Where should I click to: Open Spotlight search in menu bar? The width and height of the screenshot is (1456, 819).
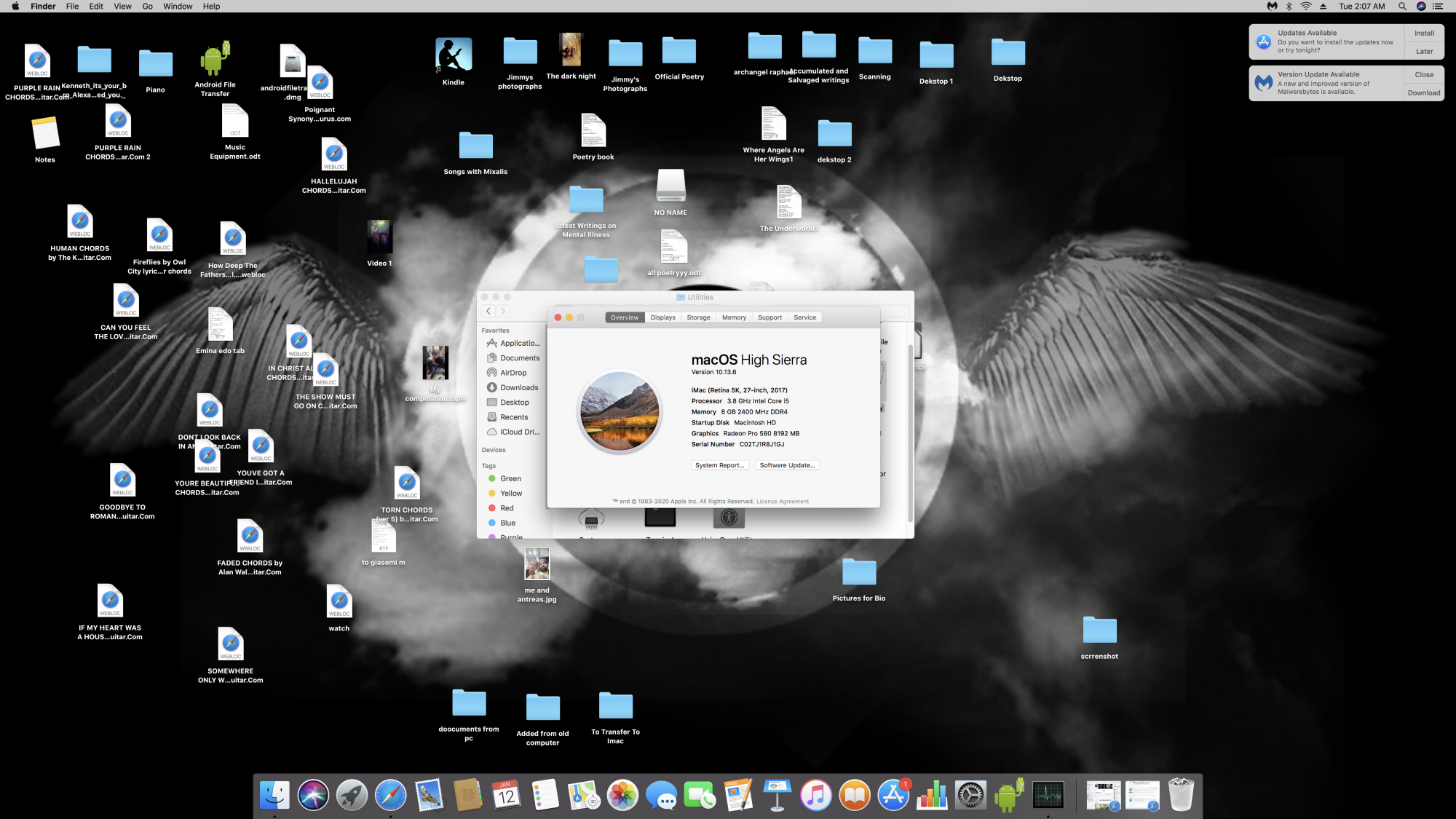(x=1402, y=7)
